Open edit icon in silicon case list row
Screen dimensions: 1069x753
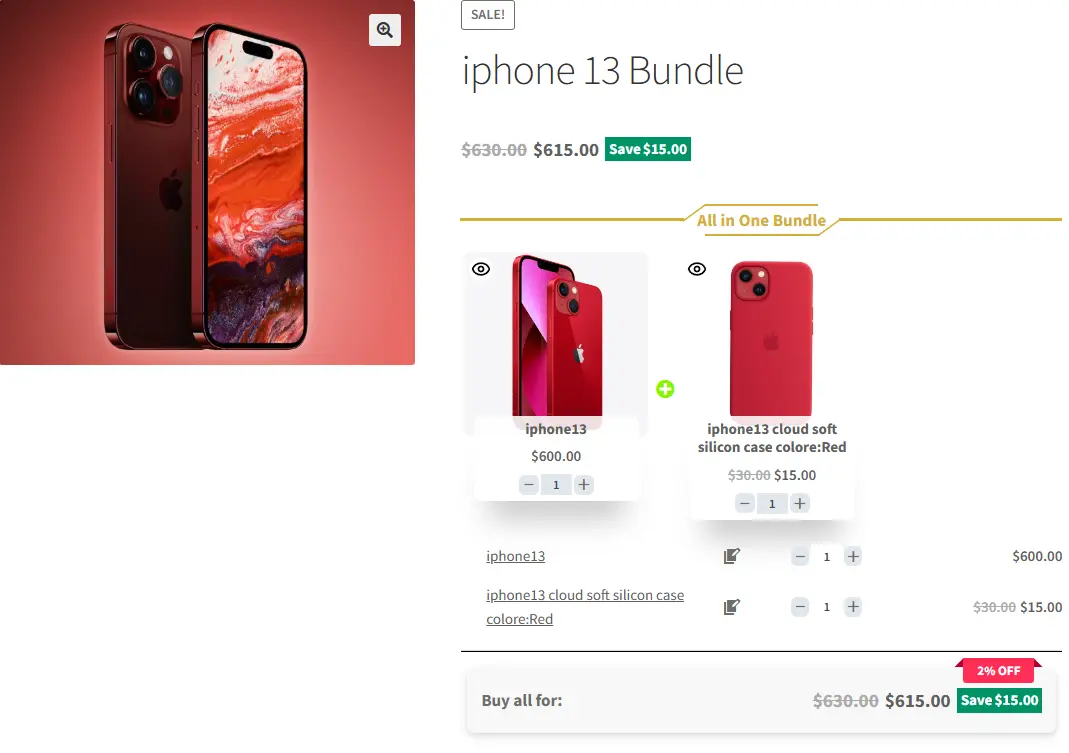point(732,606)
